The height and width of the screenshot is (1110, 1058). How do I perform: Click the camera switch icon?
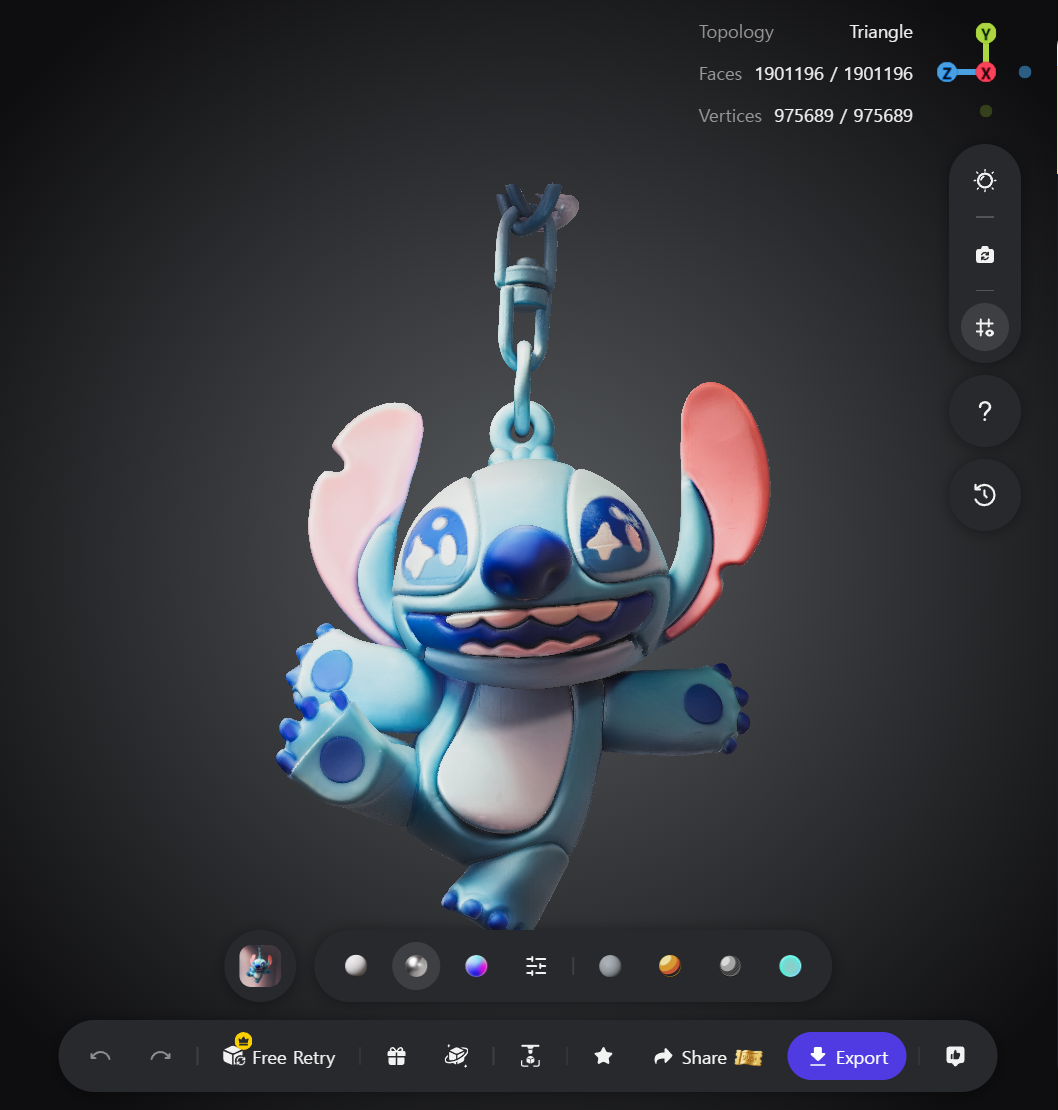[x=984, y=255]
